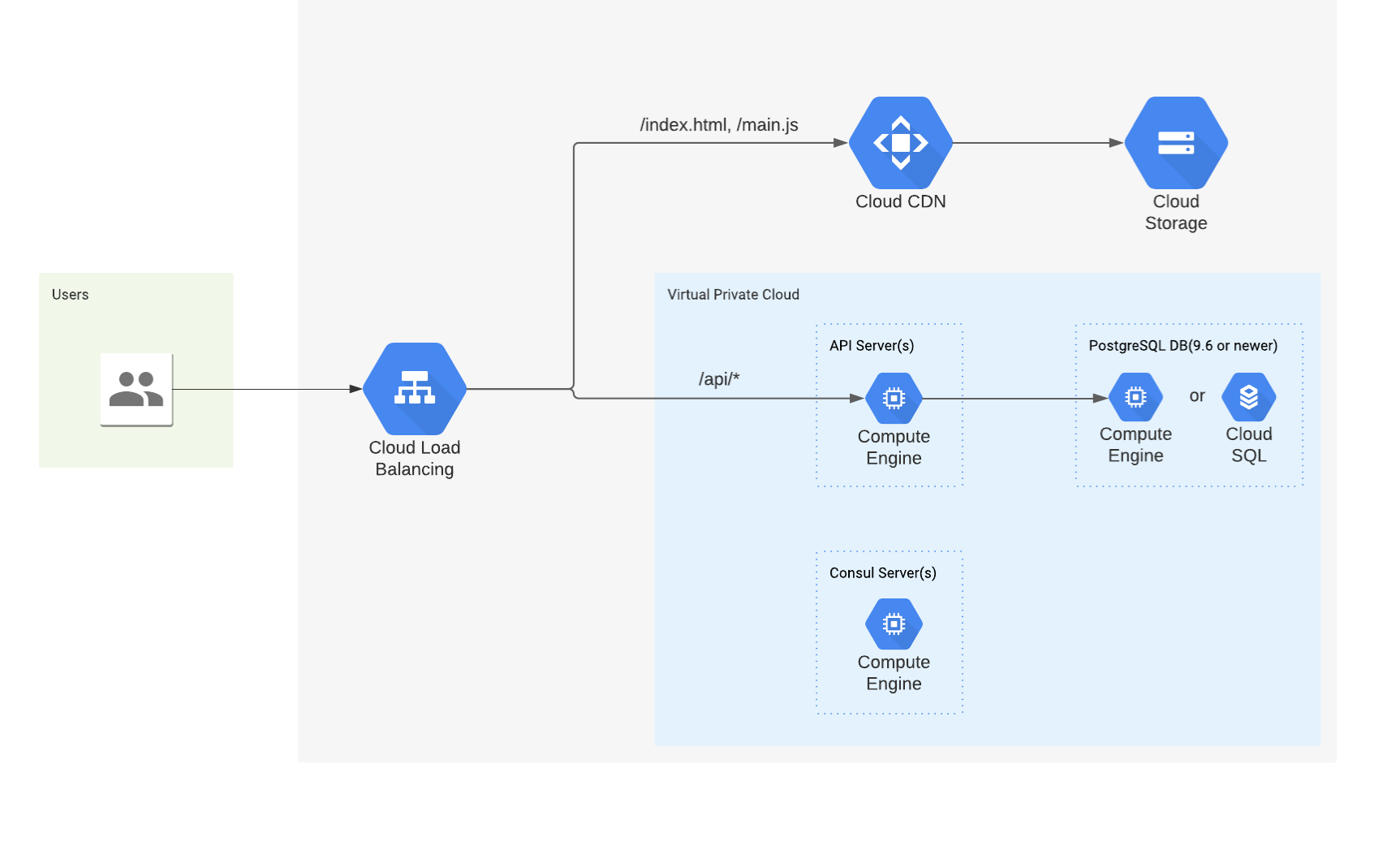Click the "Users" label
This screenshot has width=1400, height=842.
click(70, 295)
